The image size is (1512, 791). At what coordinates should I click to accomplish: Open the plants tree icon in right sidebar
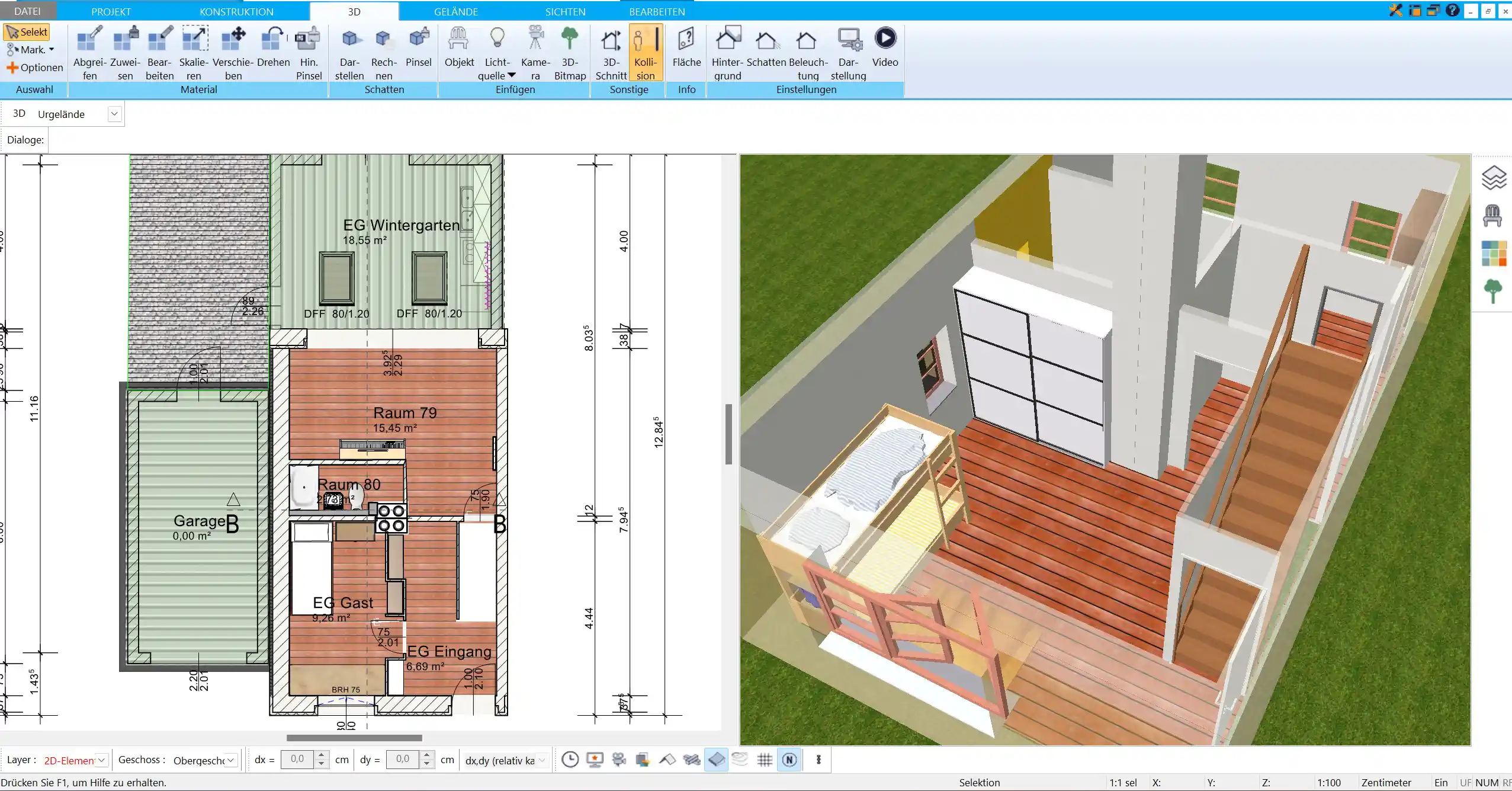pyautogui.click(x=1493, y=292)
